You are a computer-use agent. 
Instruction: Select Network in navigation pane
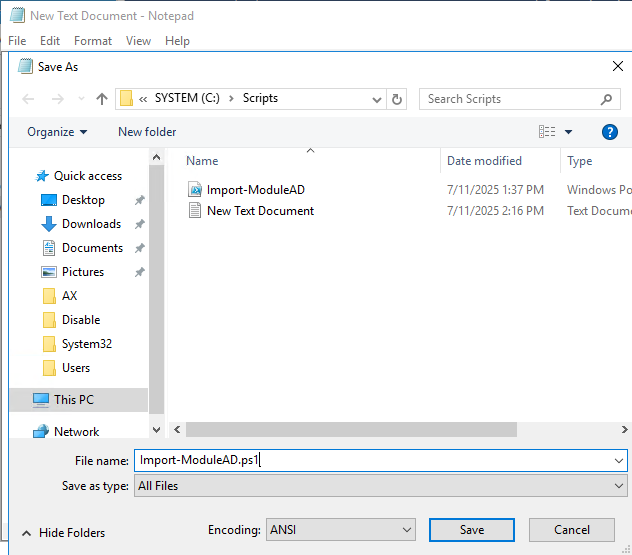click(x=76, y=432)
